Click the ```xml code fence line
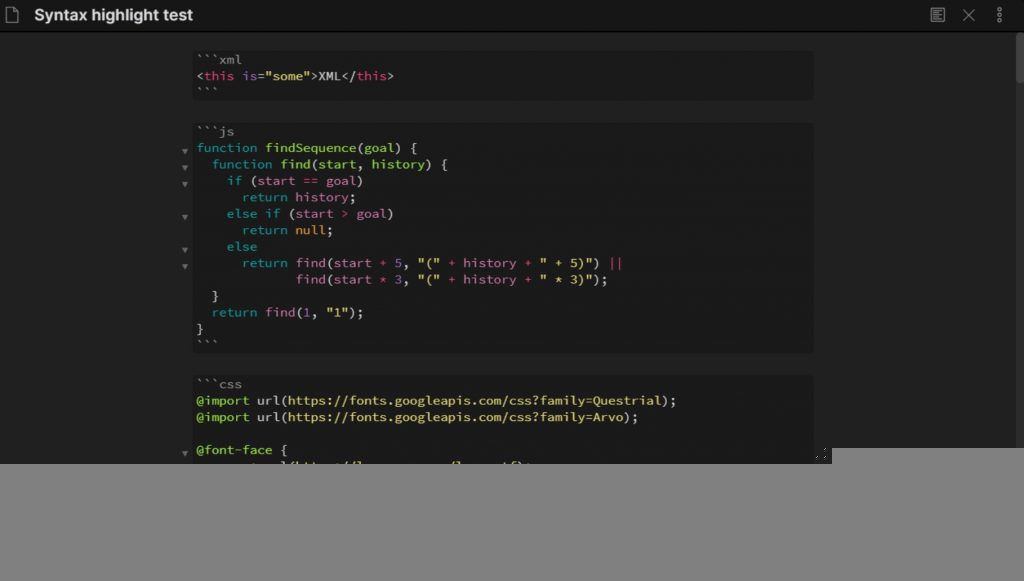The width and height of the screenshot is (1024, 581). [x=219, y=59]
